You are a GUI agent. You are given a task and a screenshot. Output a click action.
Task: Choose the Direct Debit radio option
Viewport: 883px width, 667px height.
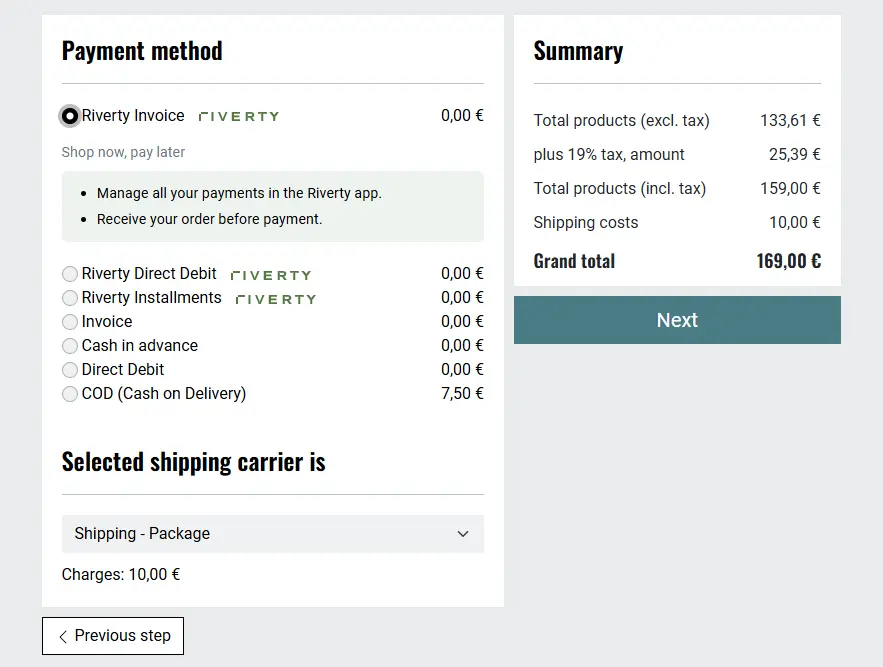click(70, 370)
